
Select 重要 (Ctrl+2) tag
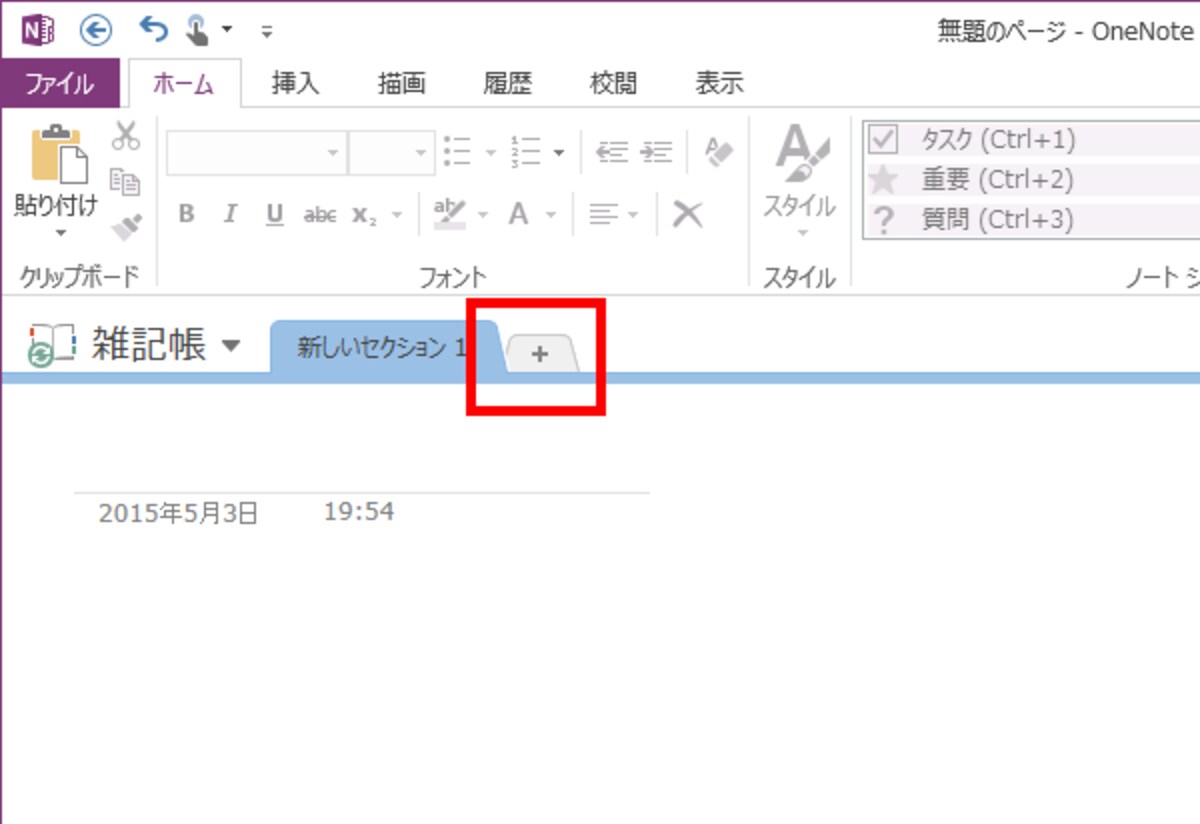tap(1031, 180)
